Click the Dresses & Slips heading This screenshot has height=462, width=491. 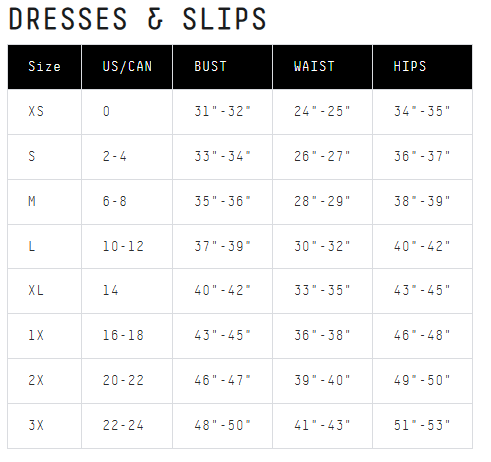[x=137, y=19]
